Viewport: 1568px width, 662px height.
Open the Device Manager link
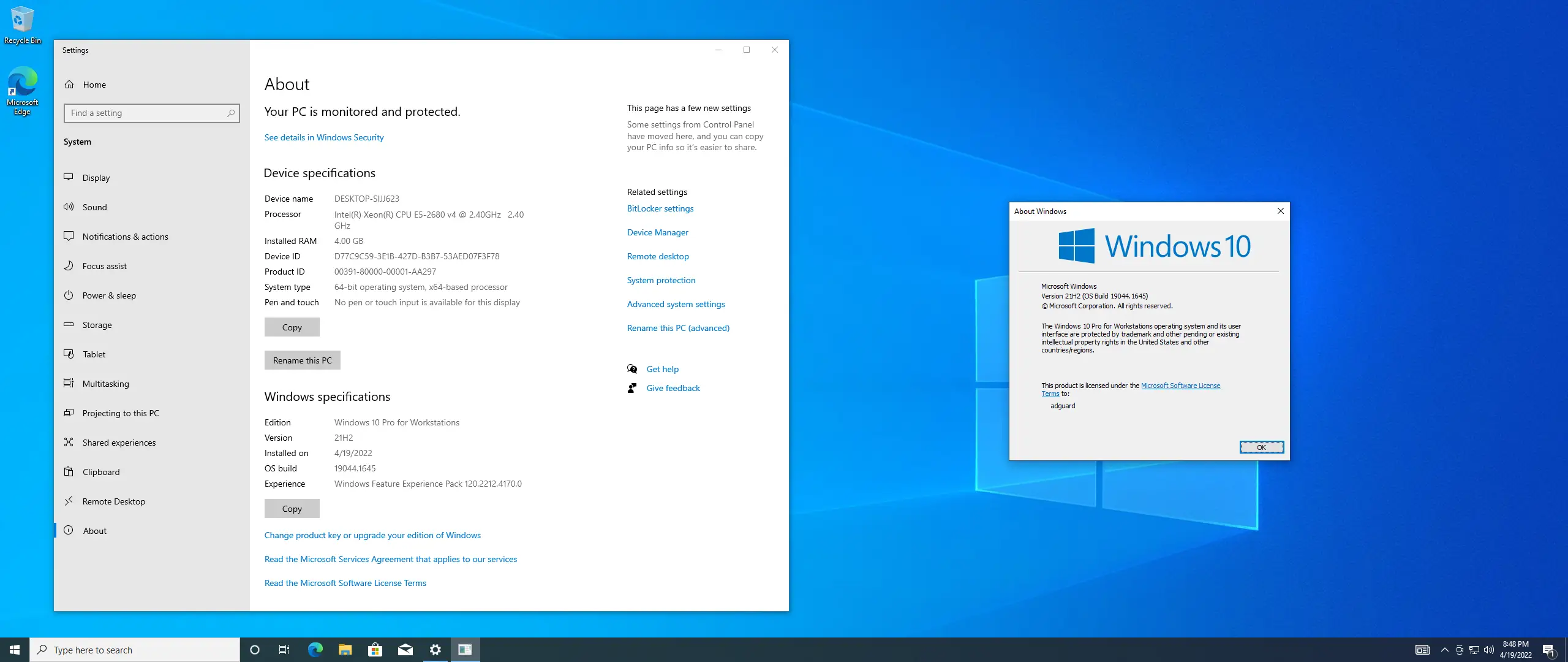(x=657, y=232)
